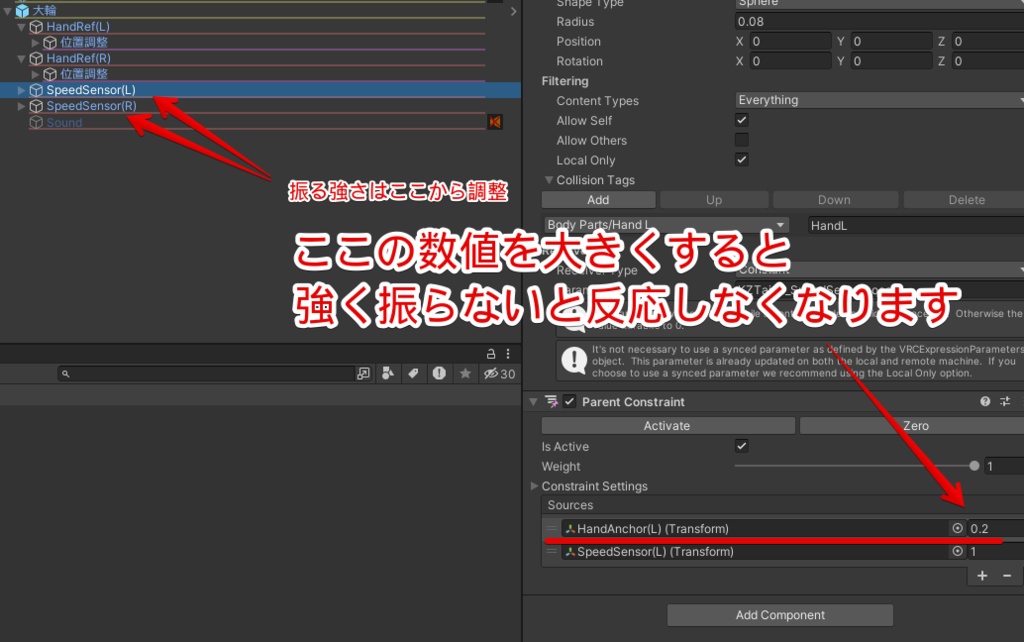This screenshot has height=642, width=1024.
Task: Click the Rotation Y field
Action: point(891,61)
